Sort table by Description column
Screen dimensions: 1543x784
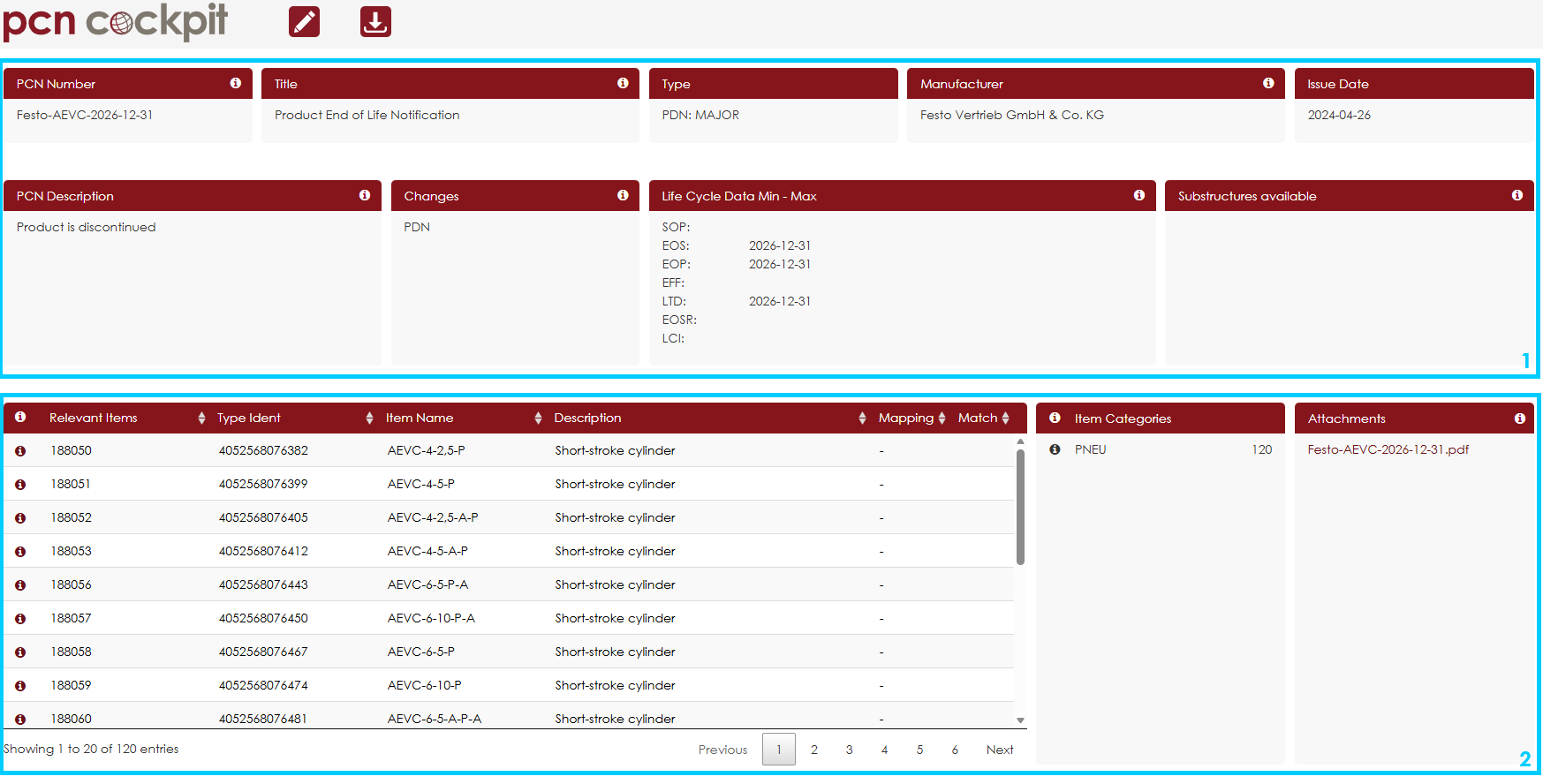tap(862, 418)
